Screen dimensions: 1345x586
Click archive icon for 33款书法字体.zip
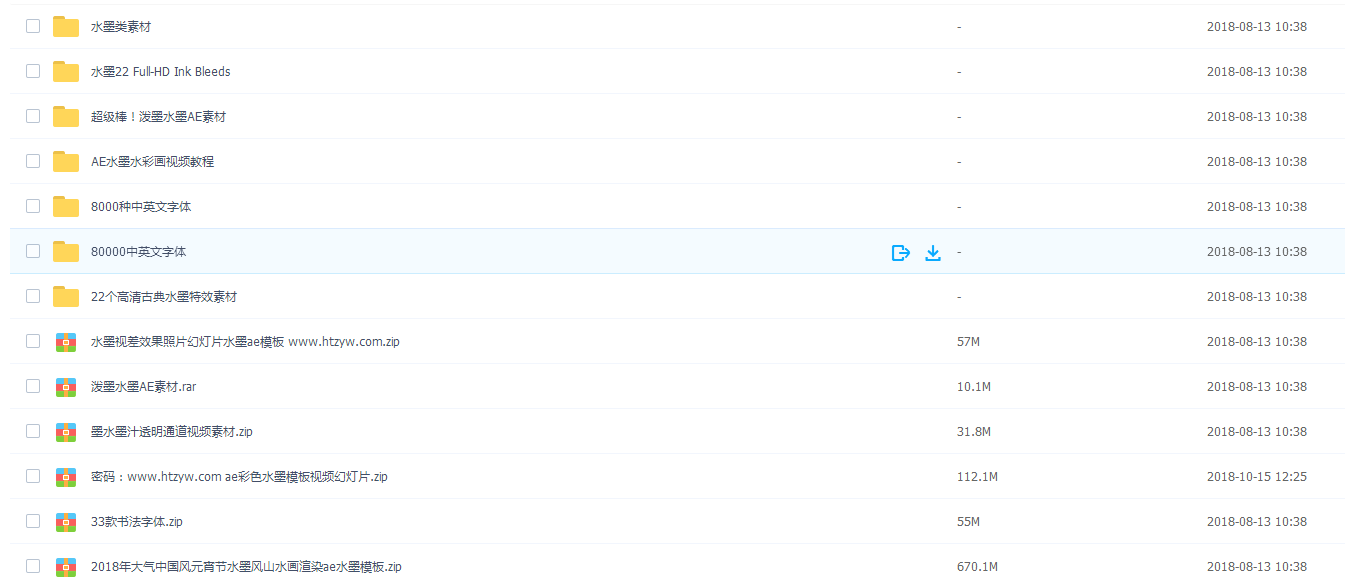(x=66, y=522)
